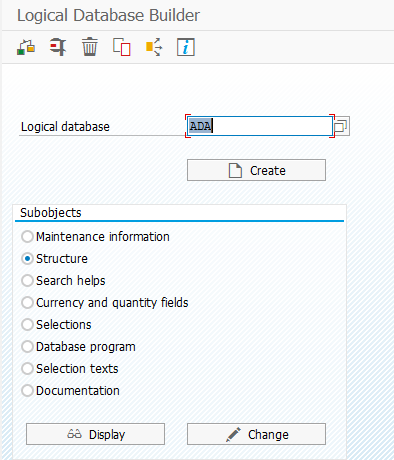Click the Logical Database Builder title
Image resolution: width=394 pixels, height=460 pixels.
point(108,16)
